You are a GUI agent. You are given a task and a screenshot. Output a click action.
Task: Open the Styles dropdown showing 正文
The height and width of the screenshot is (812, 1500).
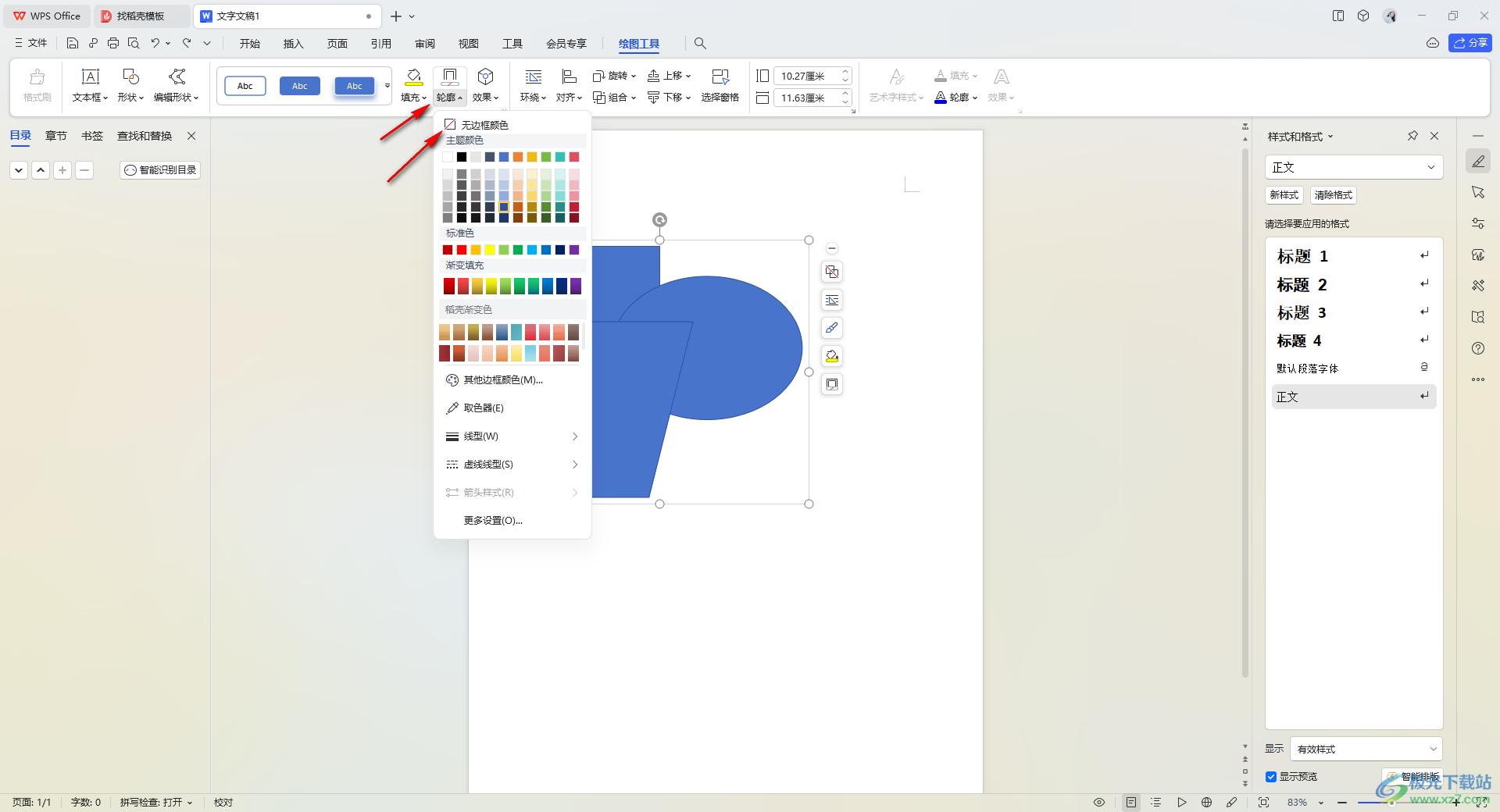[1353, 167]
